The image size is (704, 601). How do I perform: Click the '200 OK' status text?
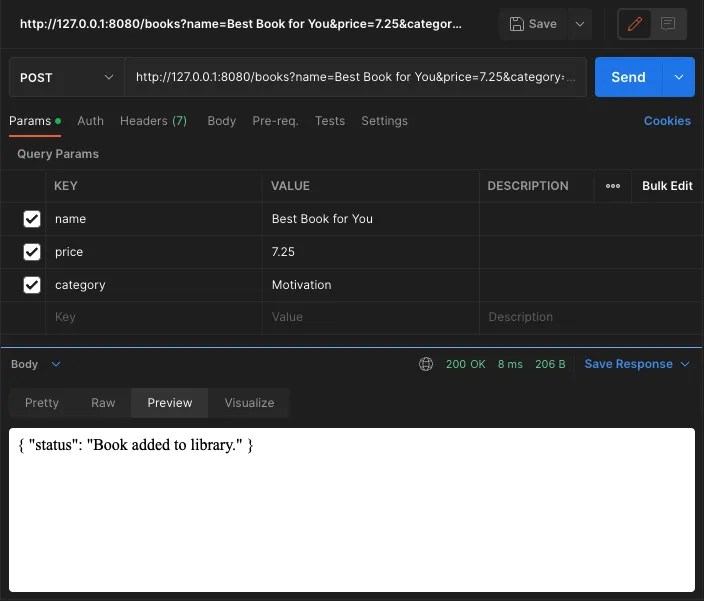[466, 364]
